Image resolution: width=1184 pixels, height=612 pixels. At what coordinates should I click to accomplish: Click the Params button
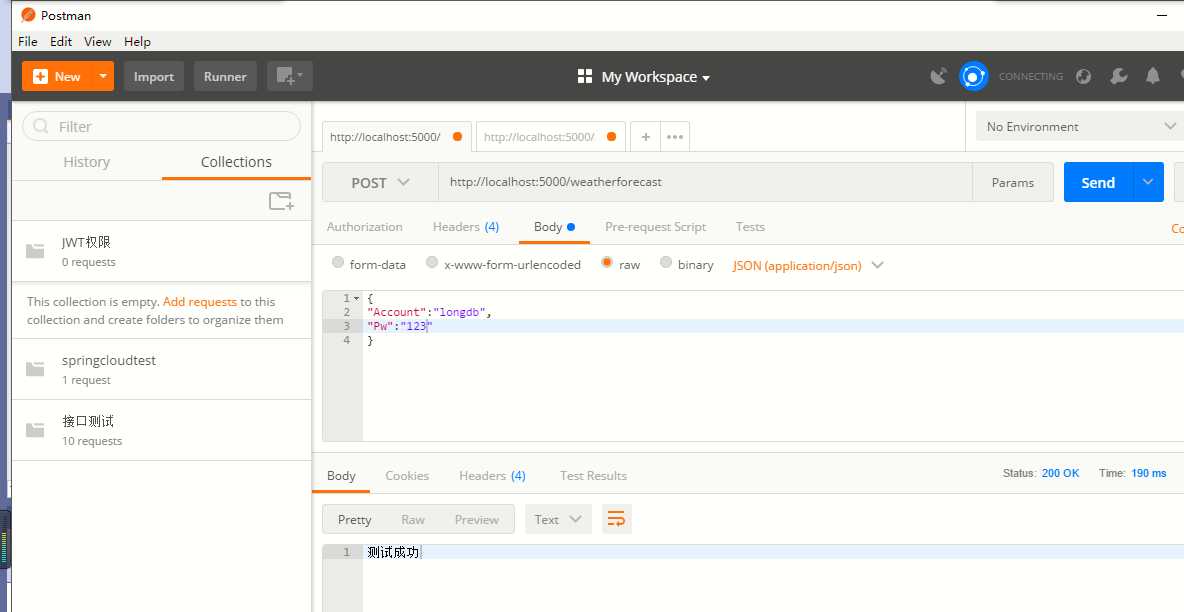(1013, 182)
